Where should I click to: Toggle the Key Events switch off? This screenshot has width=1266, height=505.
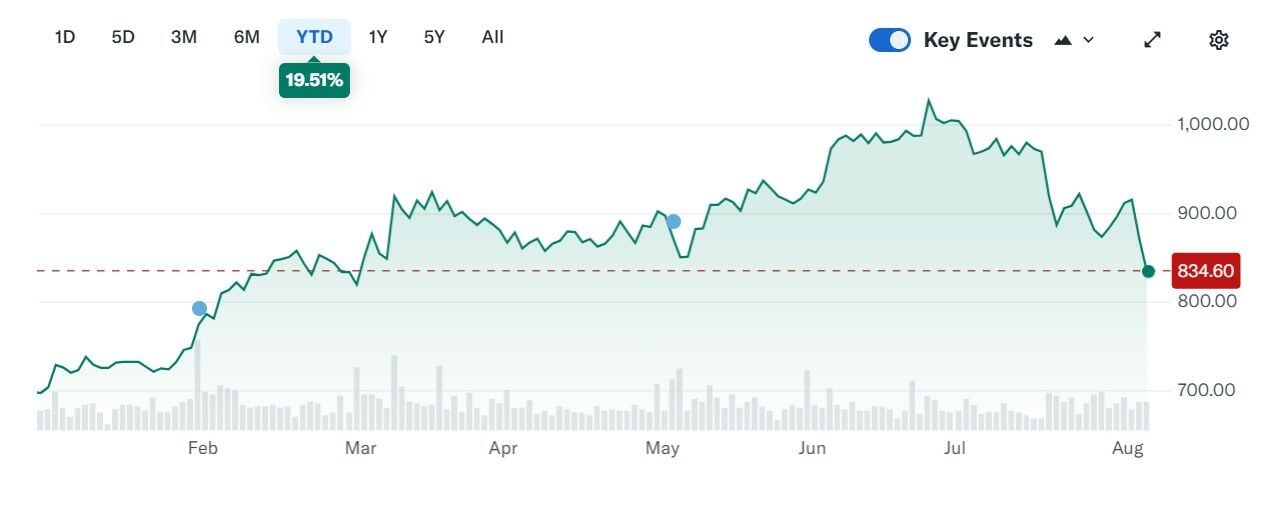pyautogui.click(x=889, y=40)
